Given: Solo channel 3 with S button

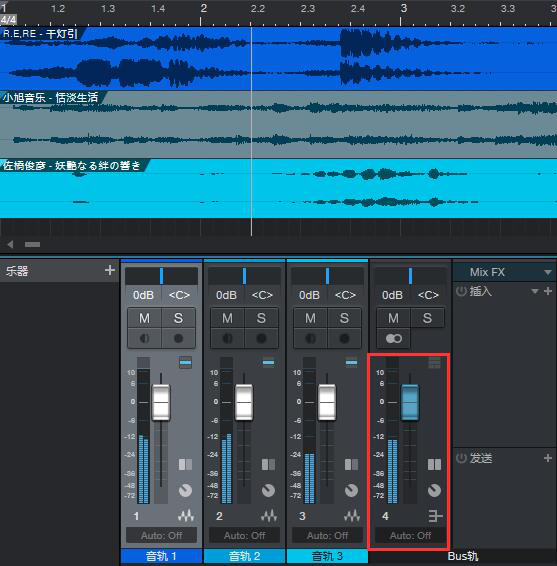Looking at the screenshot, I should click(x=344, y=318).
